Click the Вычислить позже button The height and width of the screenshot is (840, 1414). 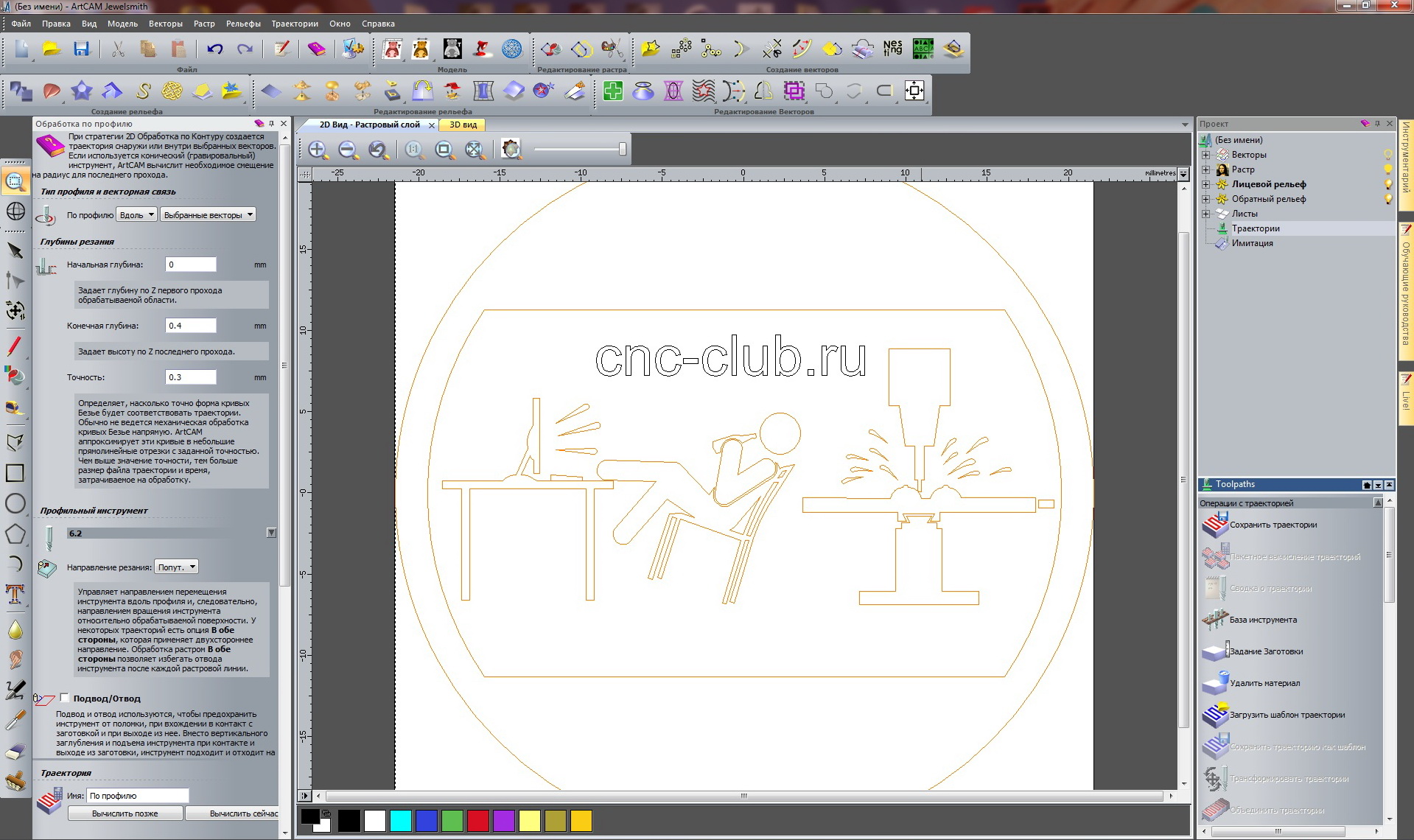(x=125, y=813)
